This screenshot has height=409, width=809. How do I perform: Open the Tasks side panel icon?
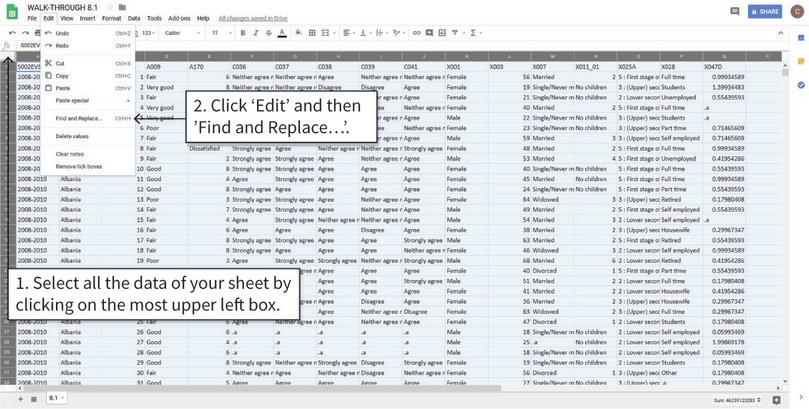(801, 85)
